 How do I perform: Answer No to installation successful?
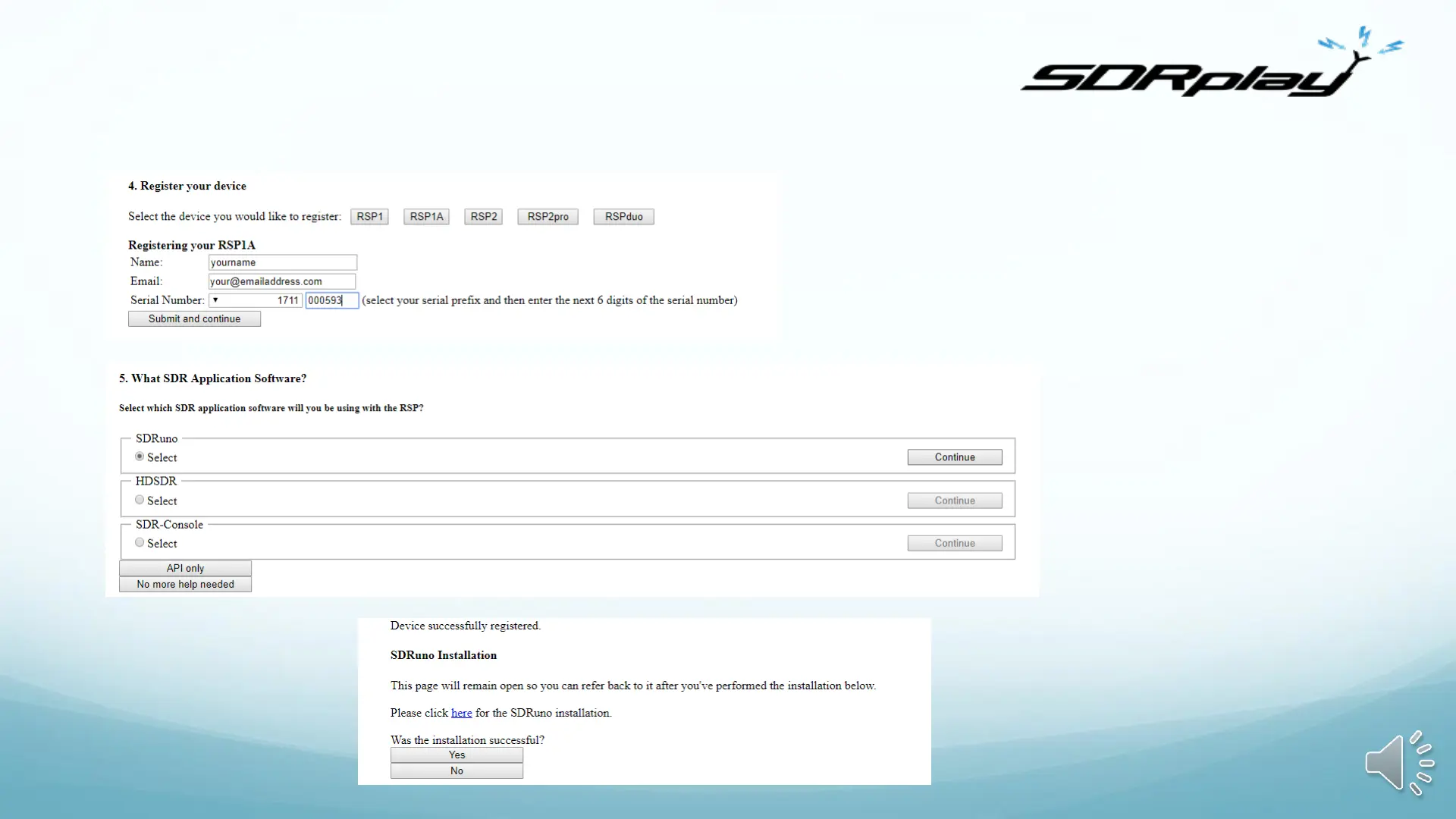click(x=457, y=770)
